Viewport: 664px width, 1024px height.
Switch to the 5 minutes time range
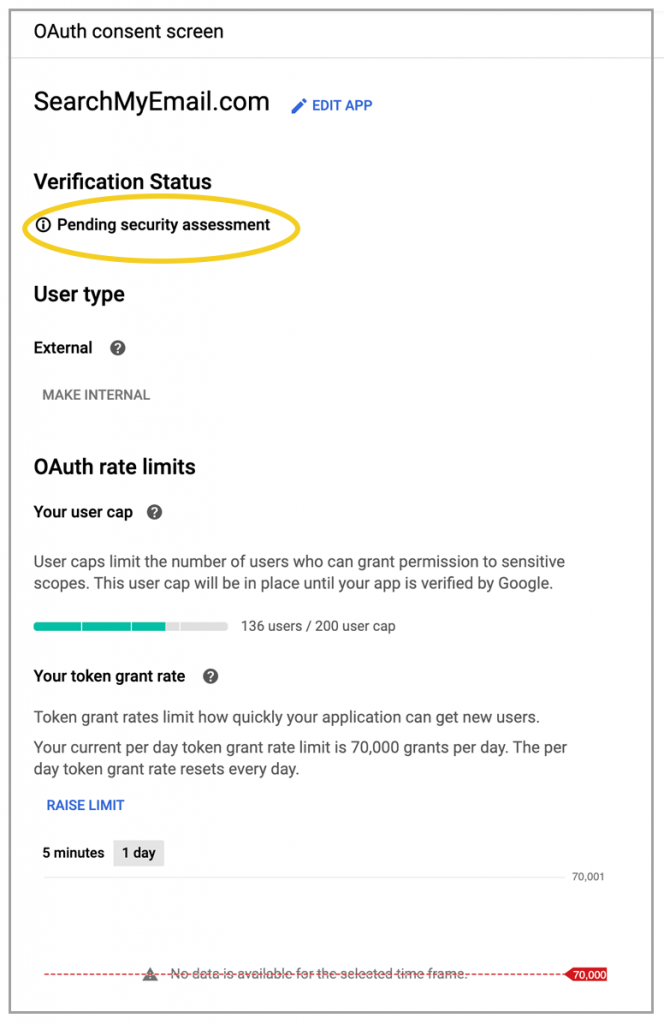pos(73,853)
